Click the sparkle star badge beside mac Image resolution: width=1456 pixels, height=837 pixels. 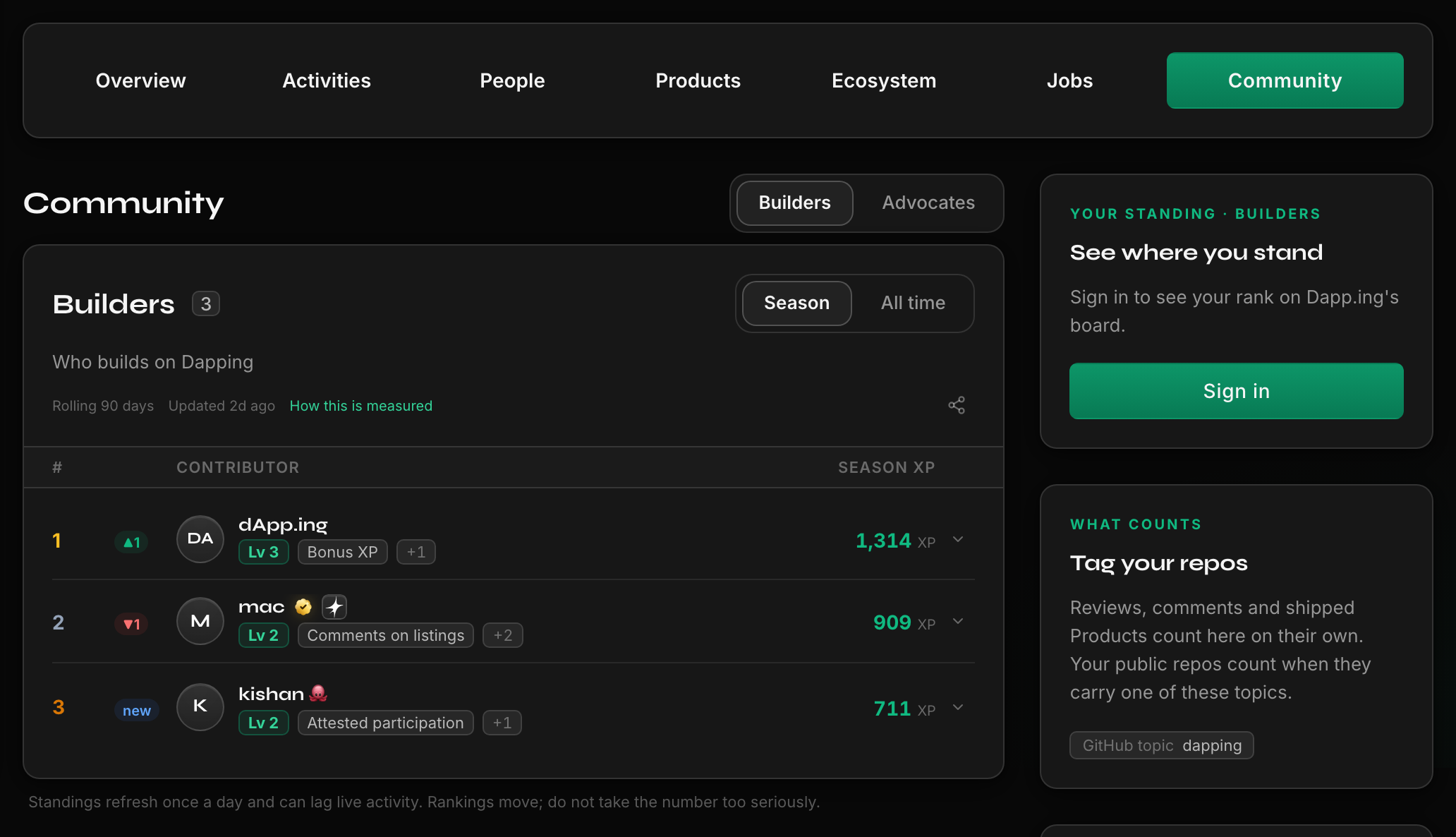(334, 607)
